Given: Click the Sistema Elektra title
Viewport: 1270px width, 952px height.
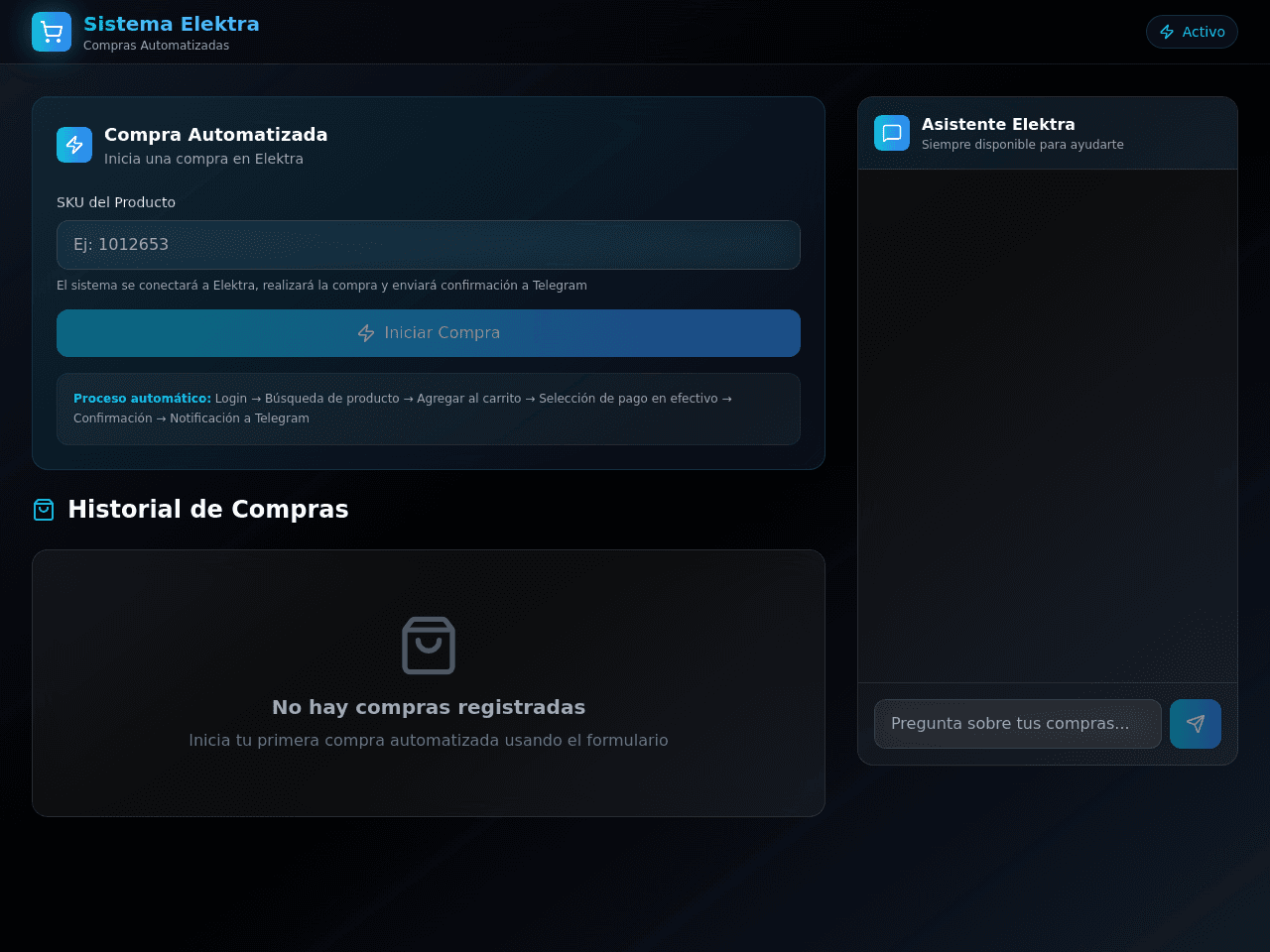Looking at the screenshot, I should tap(172, 24).
